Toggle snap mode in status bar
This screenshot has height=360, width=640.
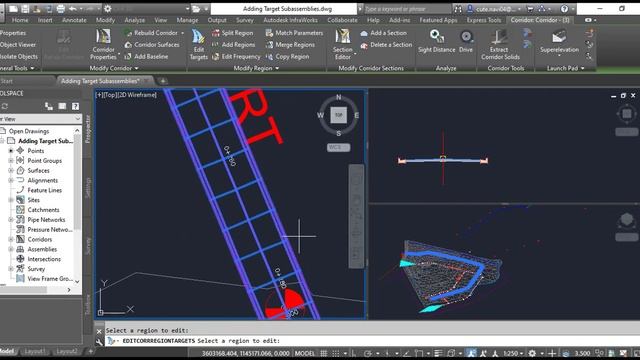coord(336,353)
